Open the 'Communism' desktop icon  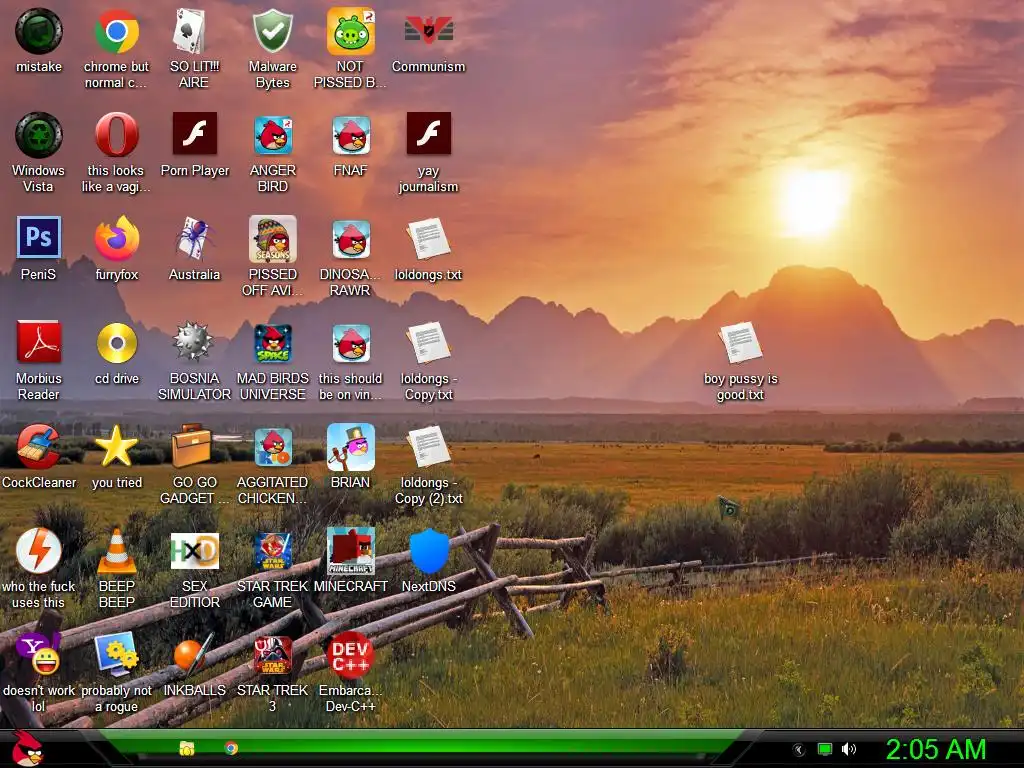click(x=428, y=31)
